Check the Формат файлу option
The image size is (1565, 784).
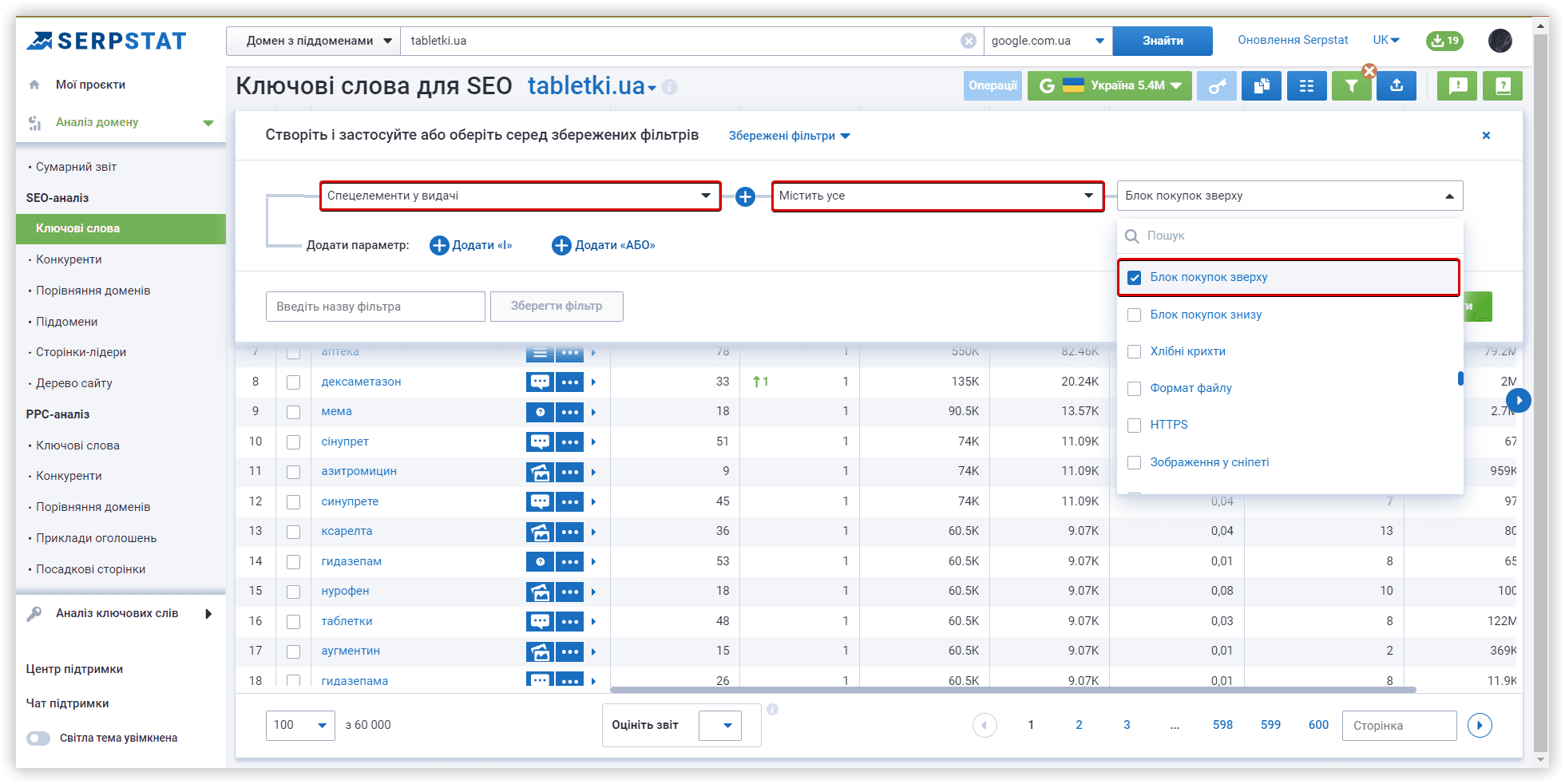tap(1134, 389)
